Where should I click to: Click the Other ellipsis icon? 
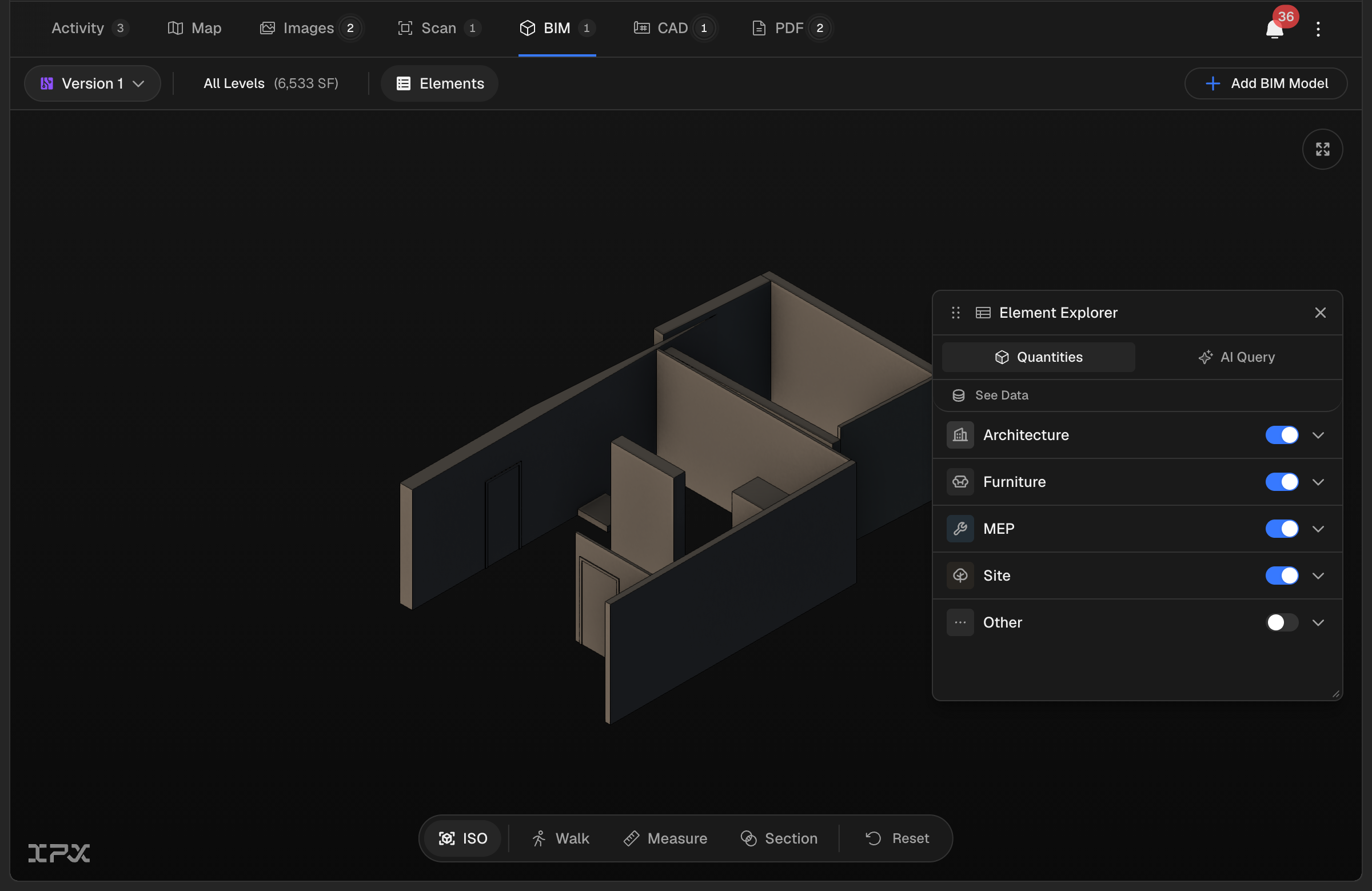coord(960,622)
